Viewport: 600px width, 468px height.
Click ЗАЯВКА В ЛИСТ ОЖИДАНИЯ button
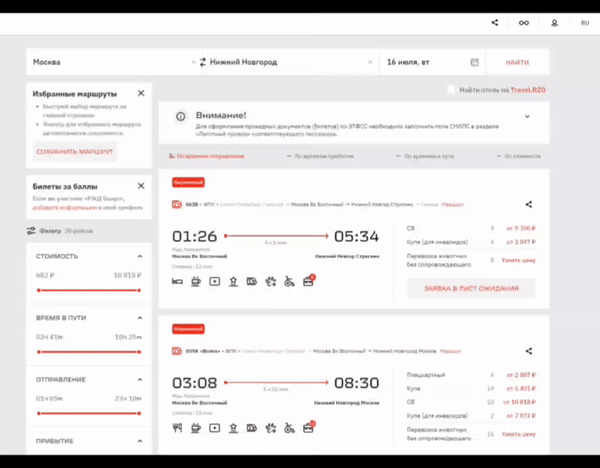(x=471, y=288)
